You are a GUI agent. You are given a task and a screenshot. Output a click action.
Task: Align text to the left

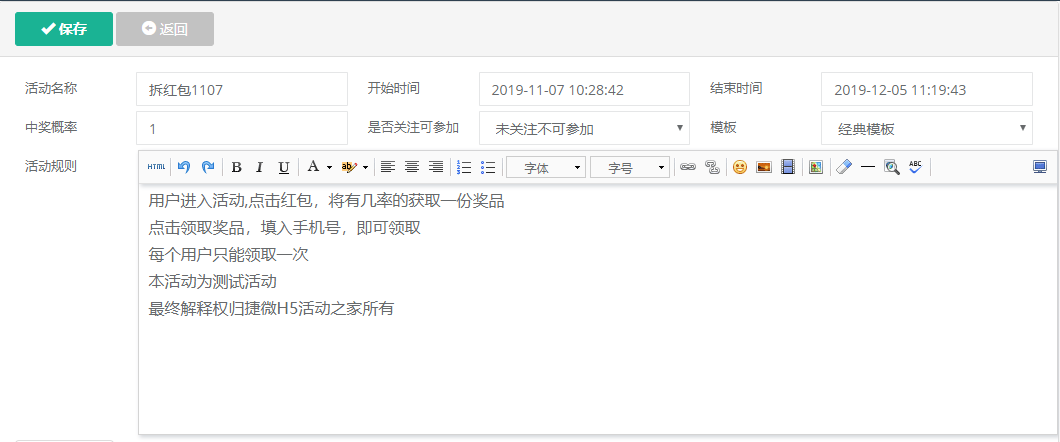[x=387, y=167]
